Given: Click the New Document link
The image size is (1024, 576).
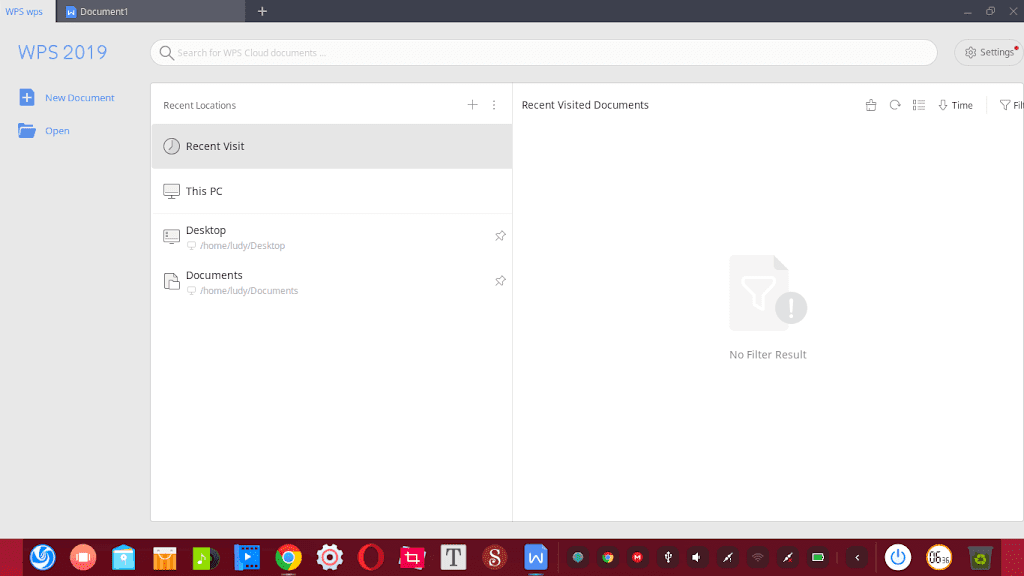Looking at the screenshot, I should click(x=80, y=97).
